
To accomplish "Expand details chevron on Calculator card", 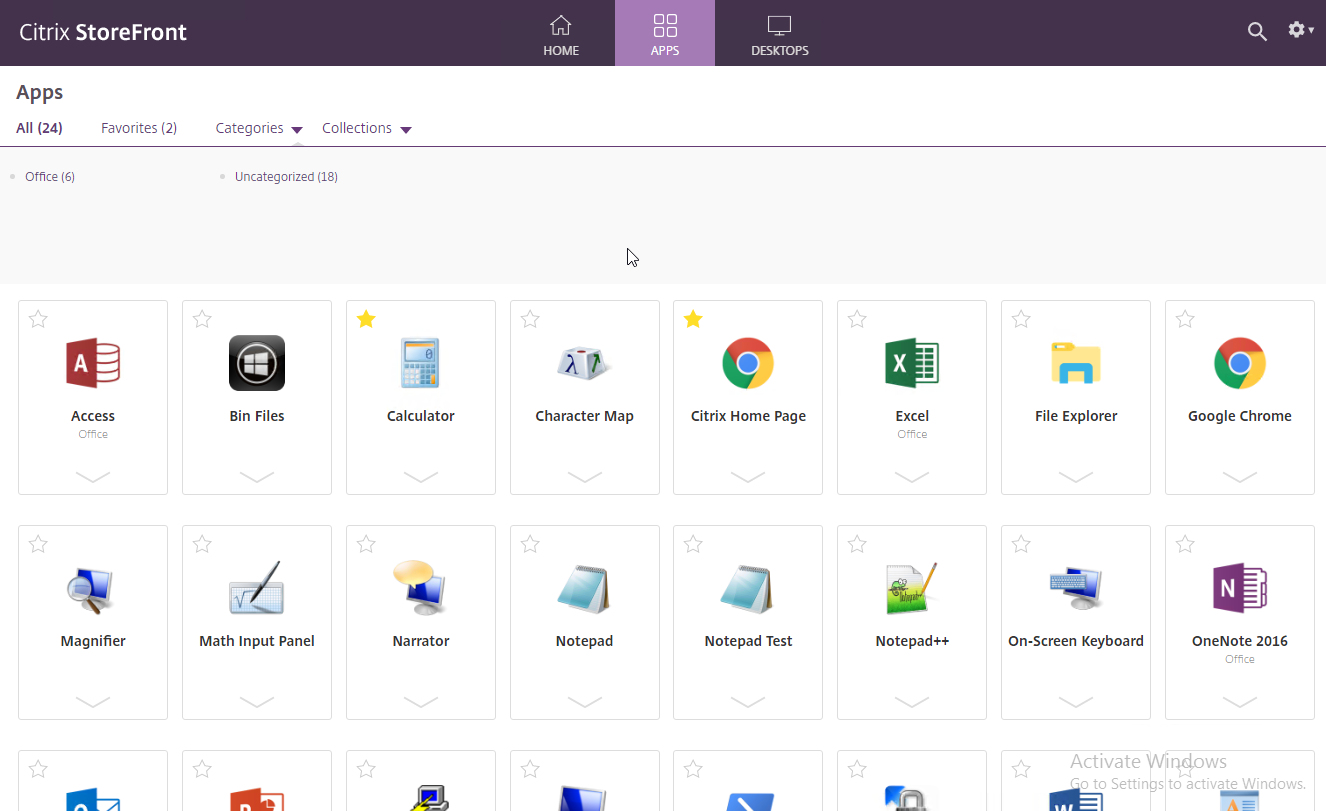I will coord(421,477).
